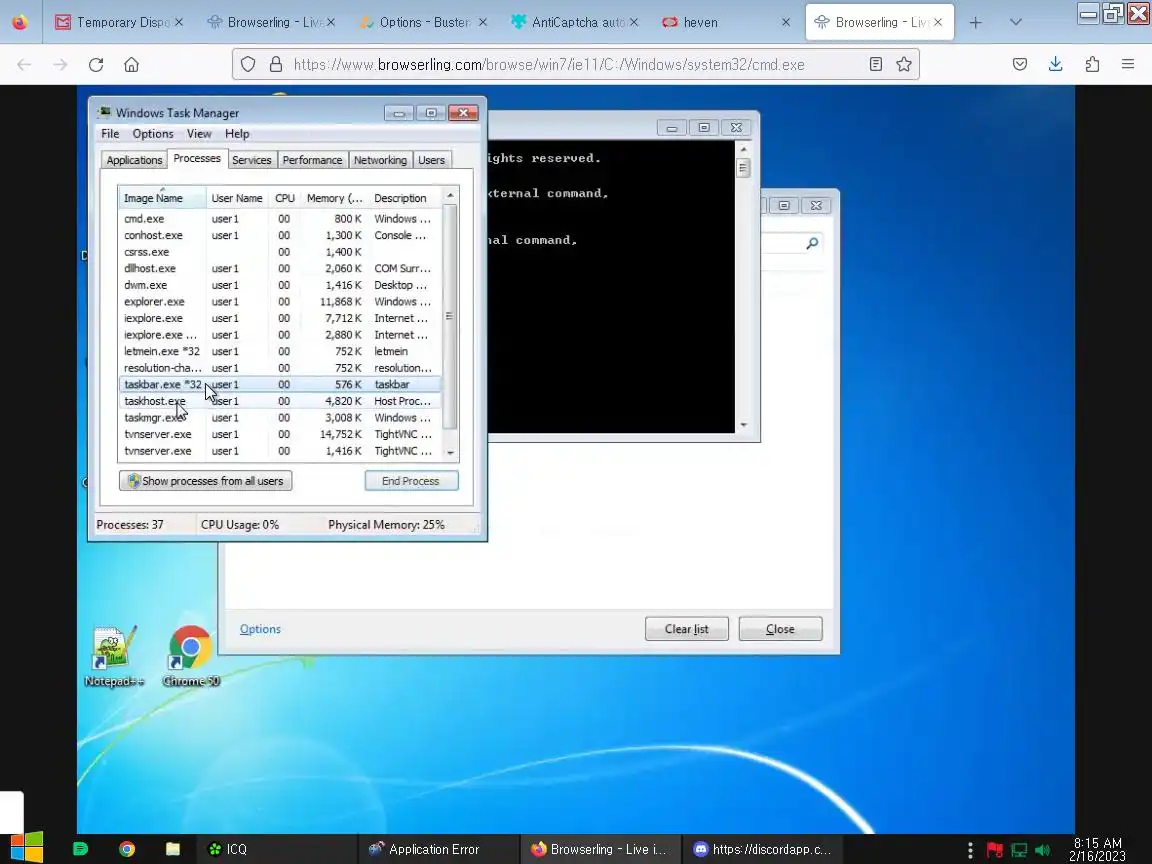Open a new Firefox tab
Viewport: 1152px width, 864px height.
[976, 23]
